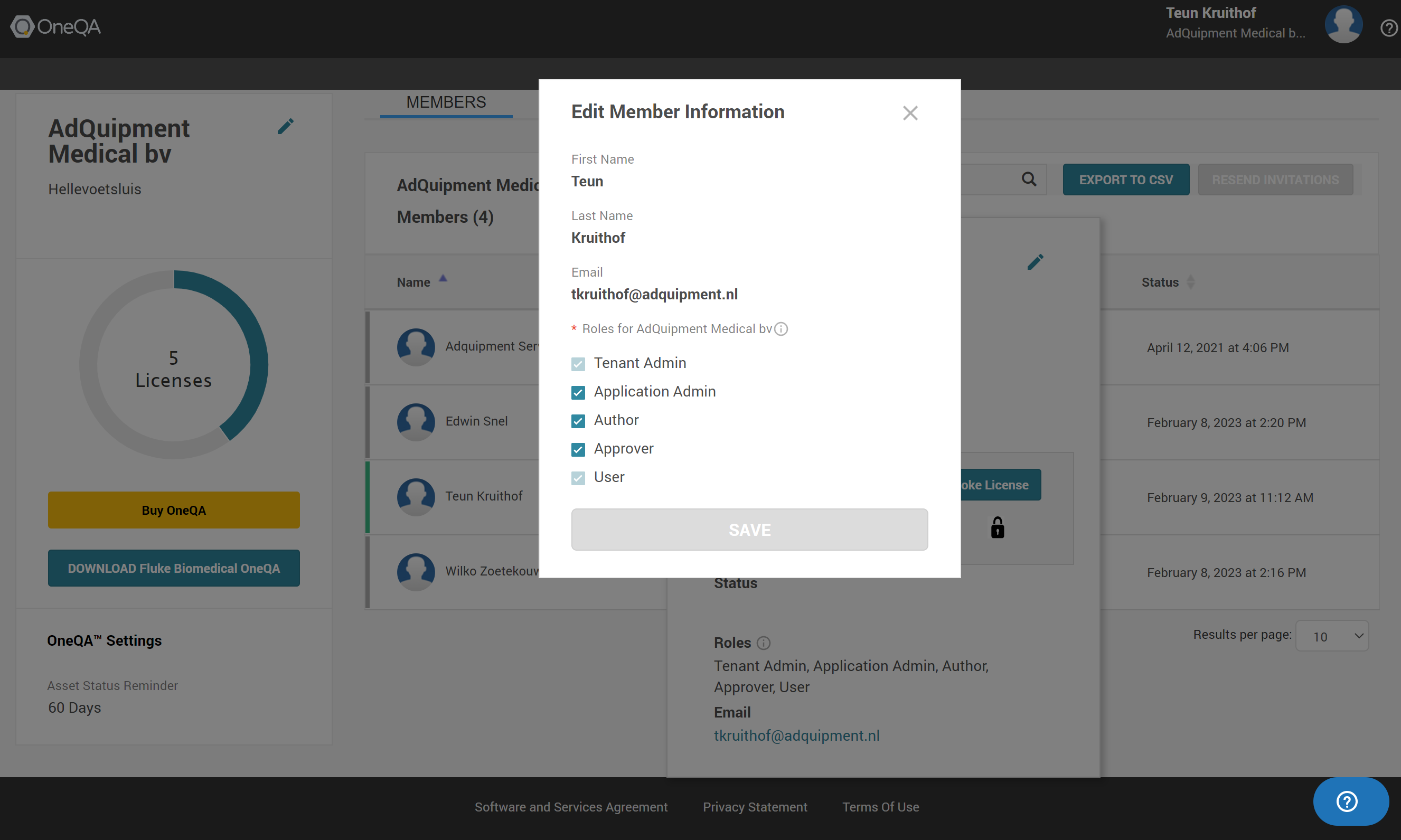Image resolution: width=1401 pixels, height=840 pixels.
Task: Open the help icon in top bar
Action: [x=1389, y=28]
